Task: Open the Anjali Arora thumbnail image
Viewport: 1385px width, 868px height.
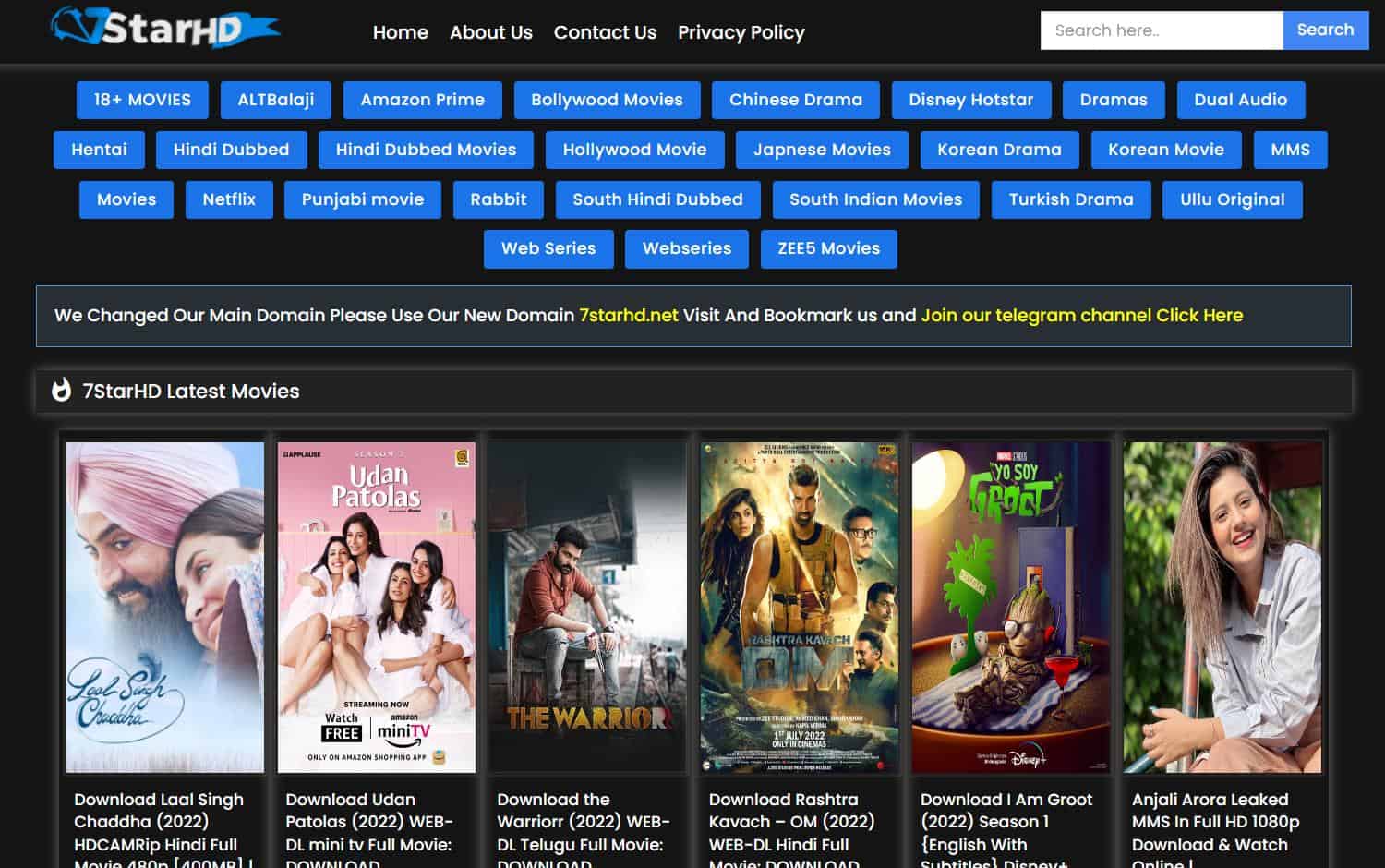Action: pyautogui.click(x=1222, y=607)
